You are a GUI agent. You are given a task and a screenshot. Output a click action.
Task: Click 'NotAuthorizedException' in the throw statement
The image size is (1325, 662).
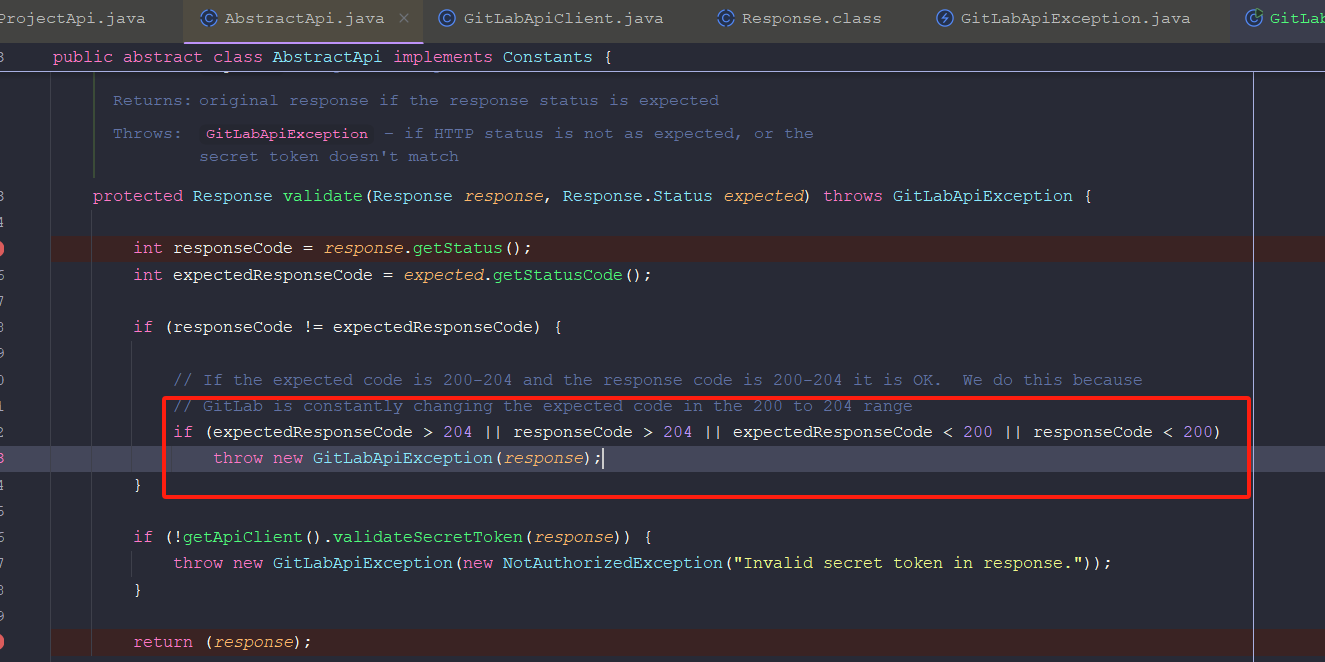[613, 563]
